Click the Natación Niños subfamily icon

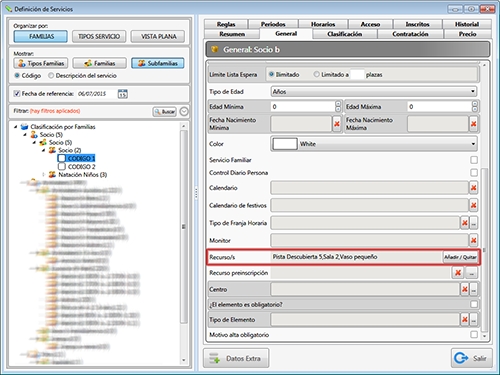(x=52, y=174)
